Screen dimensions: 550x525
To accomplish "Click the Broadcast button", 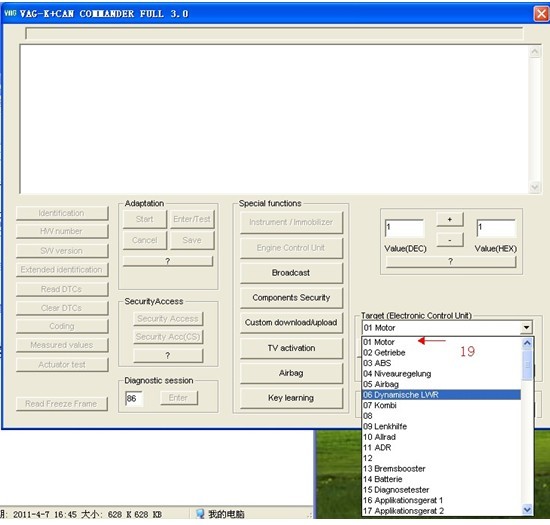I will click(x=291, y=273).
